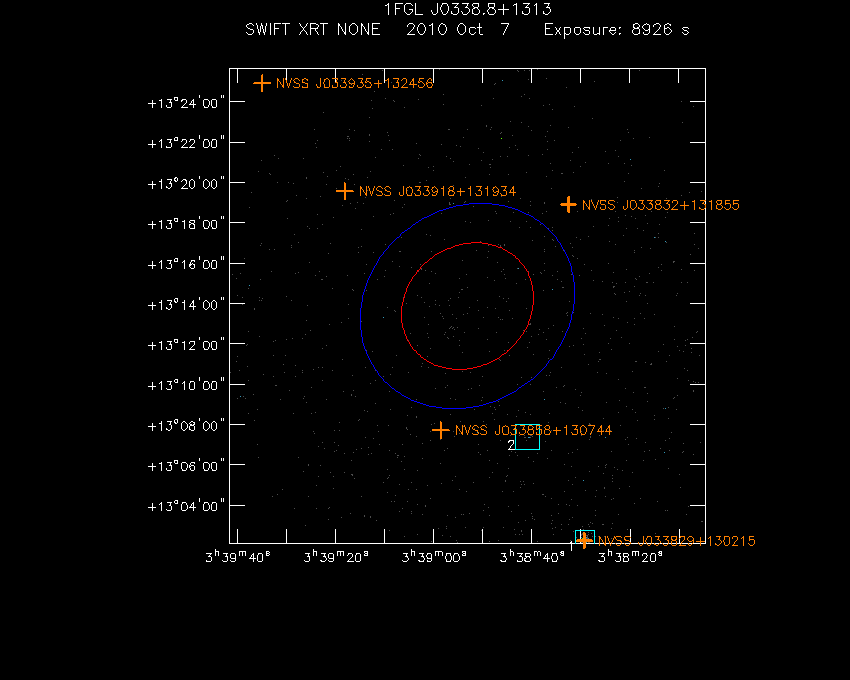Click the label NVSS J033832+131855
The width and height of the screenshot is (850, 680).
(661, 206)
